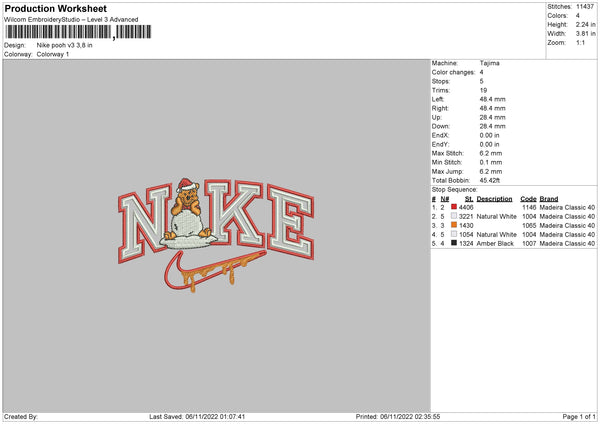Click the barcode under the worksheet title
This screenshot has height=424, width=600.
pos(78,32)
